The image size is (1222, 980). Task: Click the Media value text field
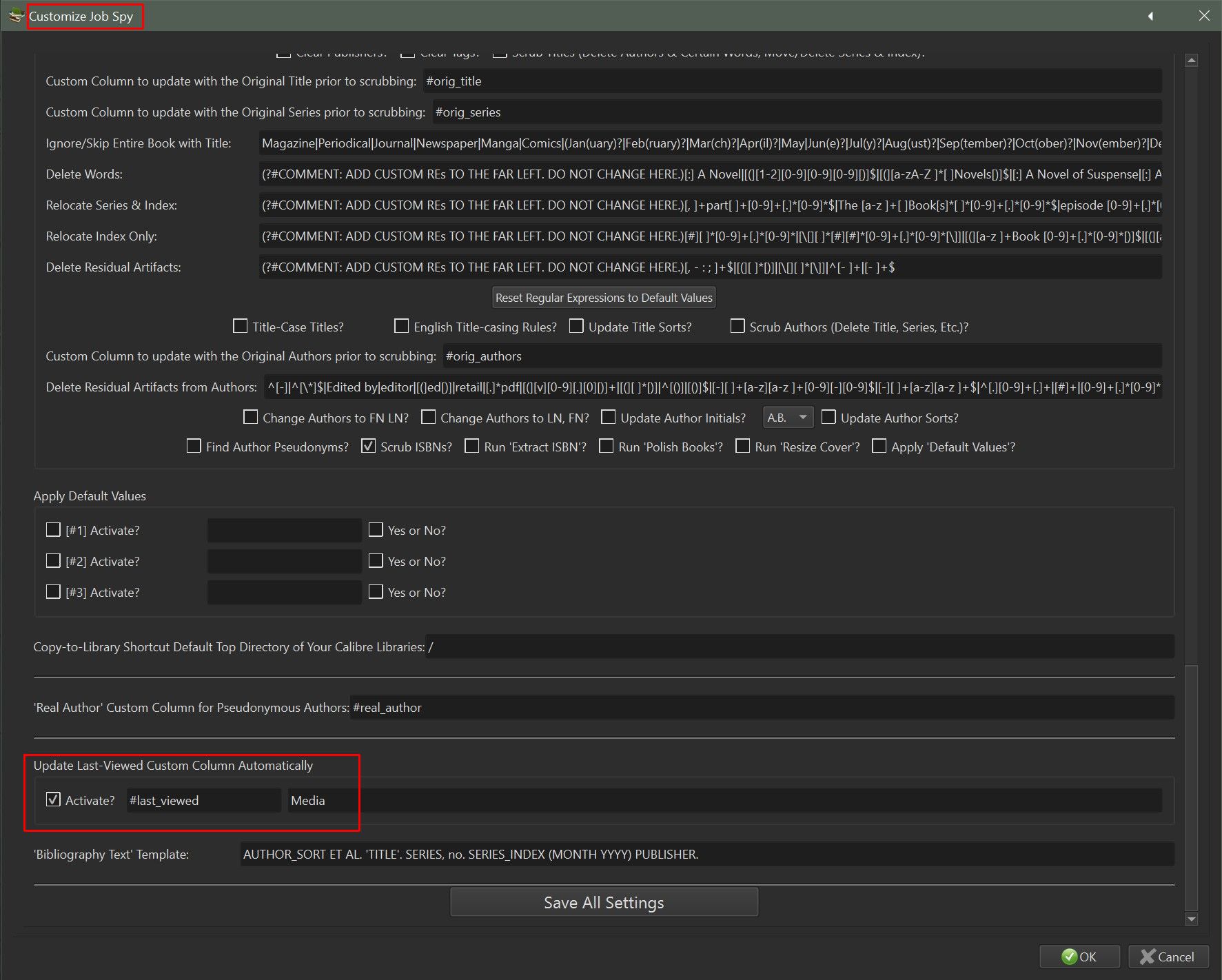coord(725,800)
